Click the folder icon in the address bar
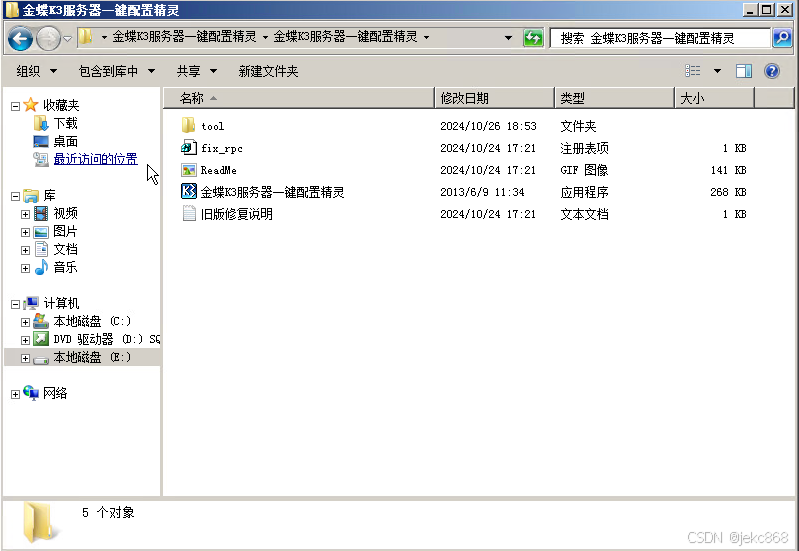 click(x=86, y=37)
